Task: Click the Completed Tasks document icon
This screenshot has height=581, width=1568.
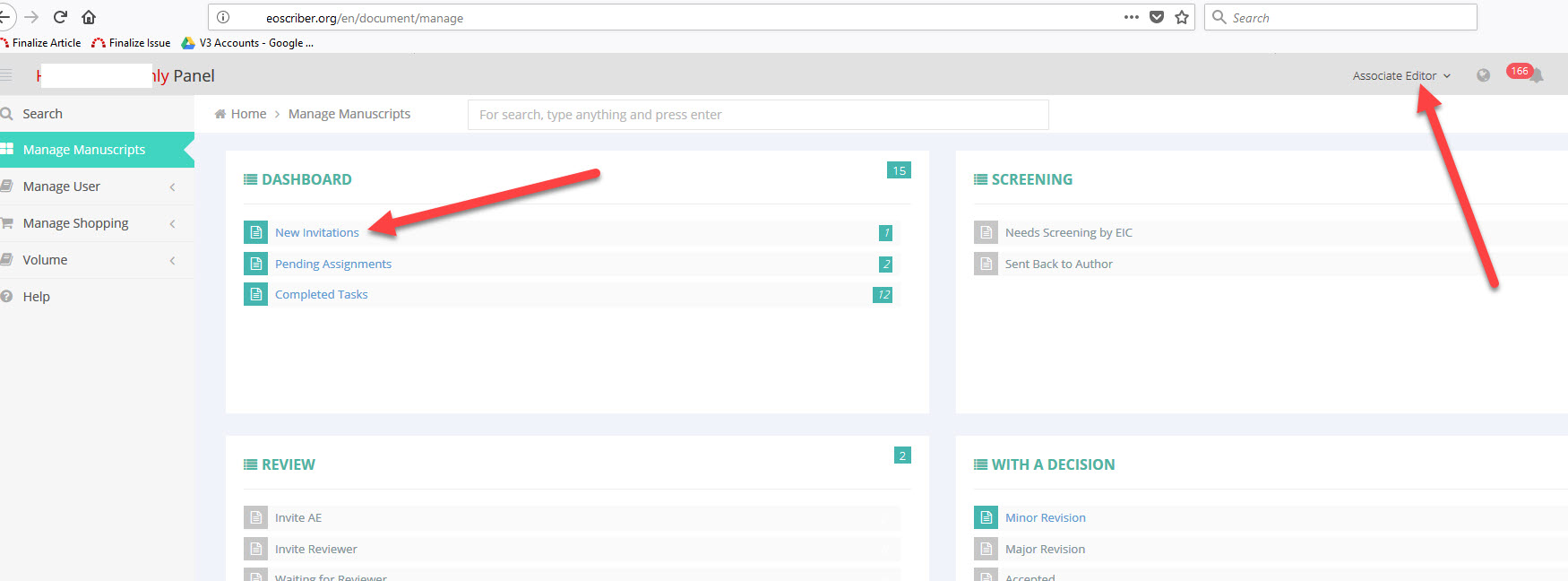Action: pyautogui.click(x=255, y=294)
